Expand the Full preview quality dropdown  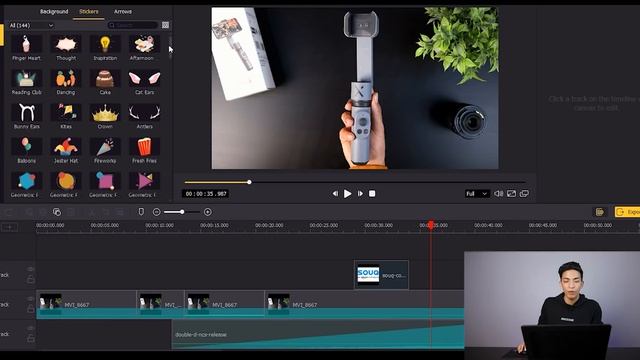point(477,193)
